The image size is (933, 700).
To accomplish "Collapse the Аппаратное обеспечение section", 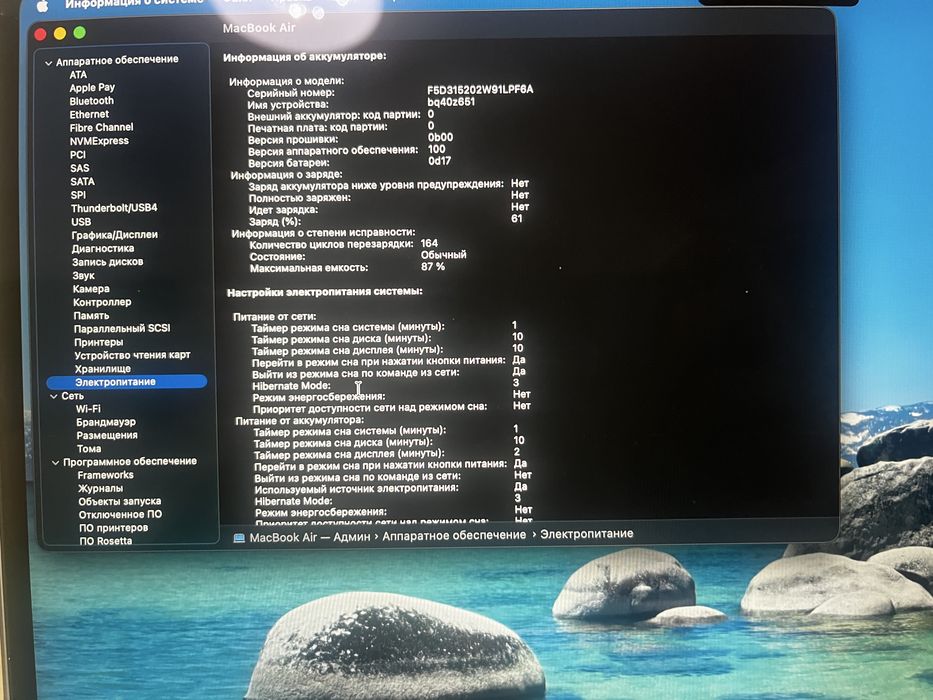I will 49,62.
